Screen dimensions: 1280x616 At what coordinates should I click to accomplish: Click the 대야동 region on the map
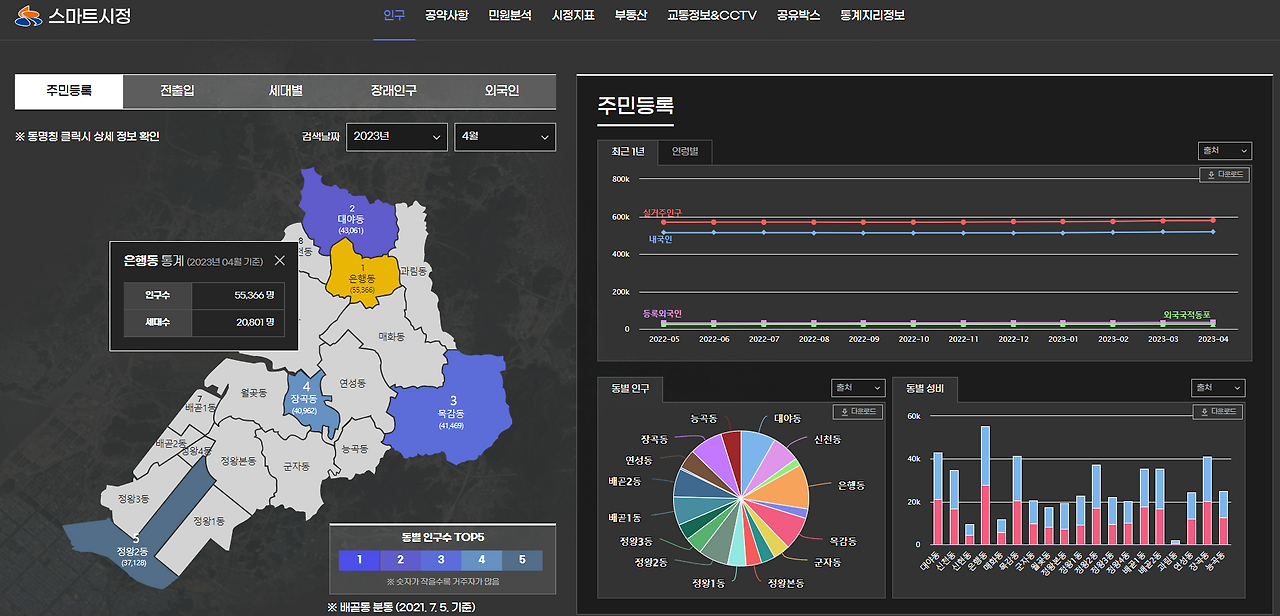tap(350, 215)
